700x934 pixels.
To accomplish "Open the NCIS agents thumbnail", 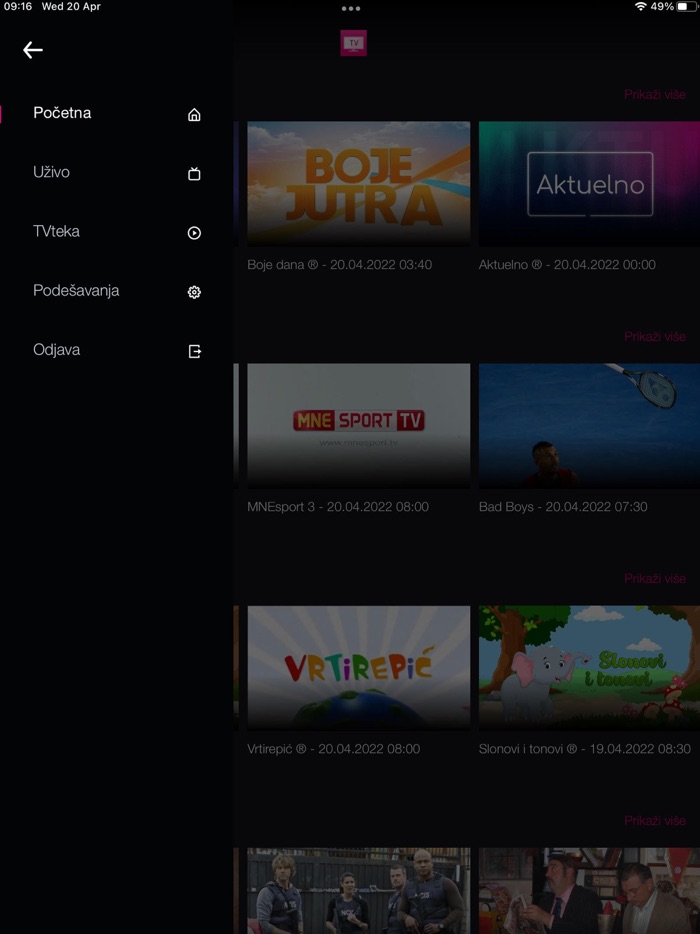I will 359,891.
